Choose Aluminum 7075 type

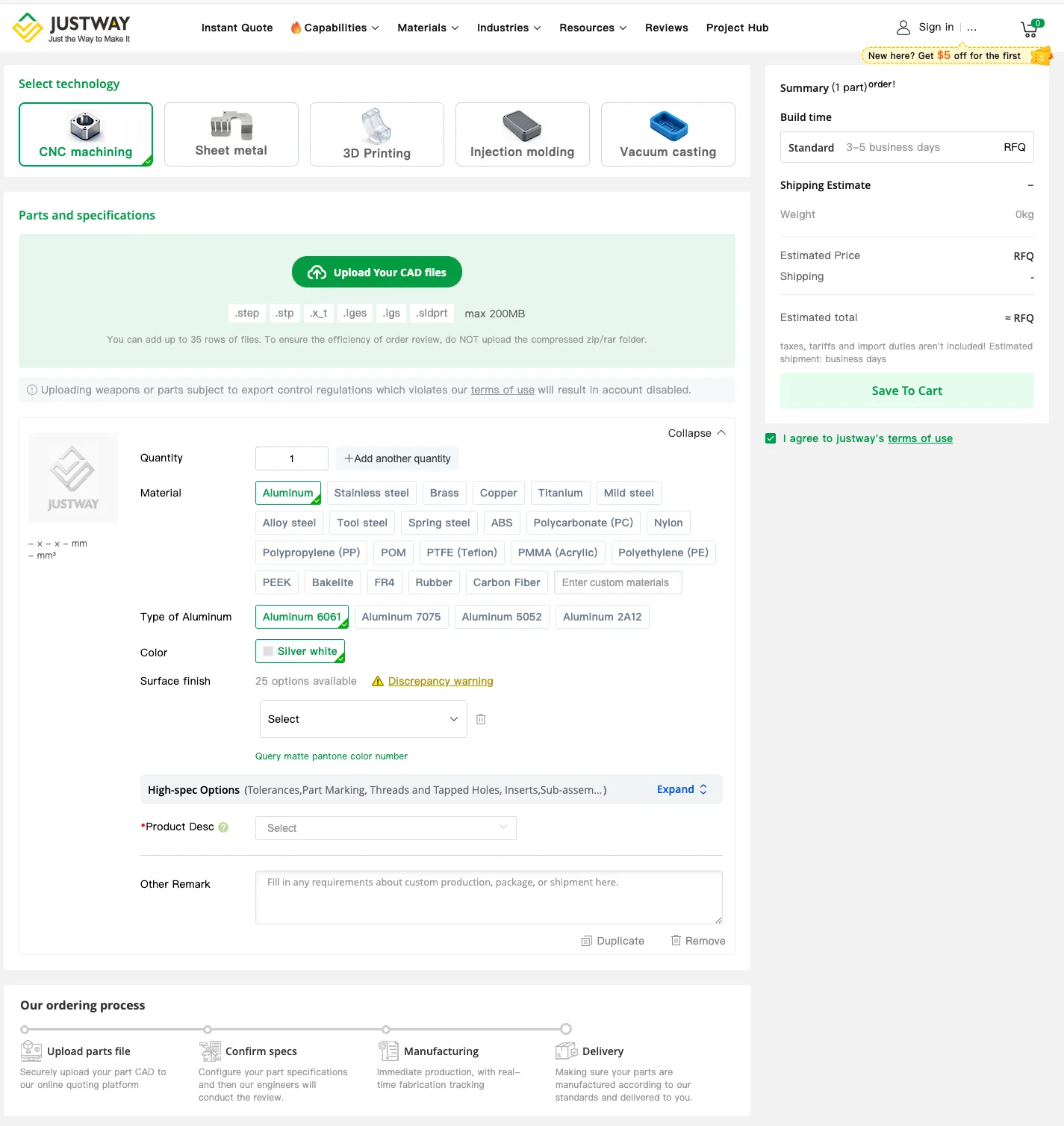tap(402, 617)
